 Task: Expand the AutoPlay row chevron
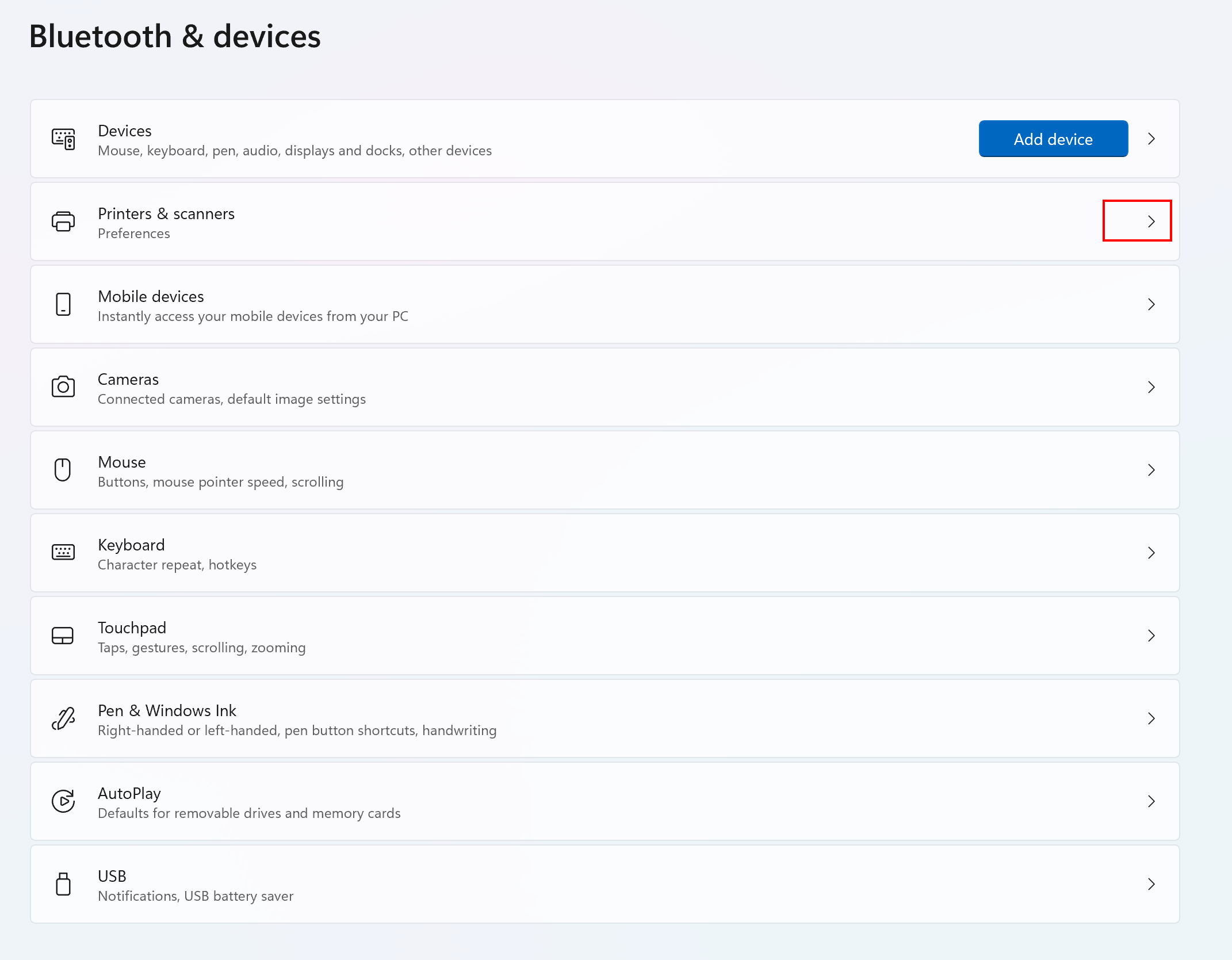pos(1151,801)
